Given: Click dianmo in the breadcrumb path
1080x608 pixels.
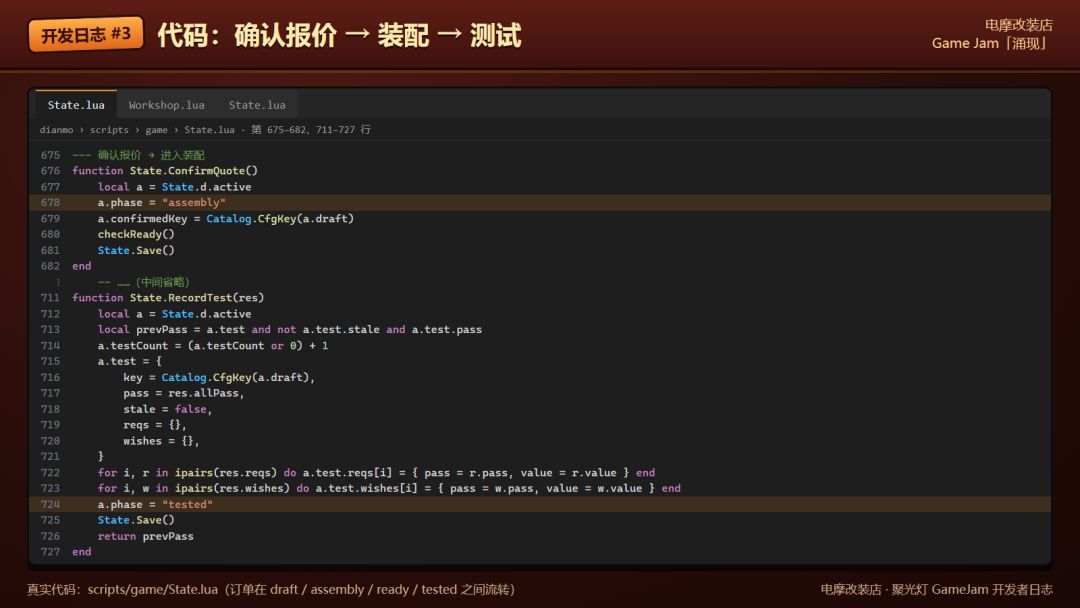Looking at the screenshot, I should (56, 129).
